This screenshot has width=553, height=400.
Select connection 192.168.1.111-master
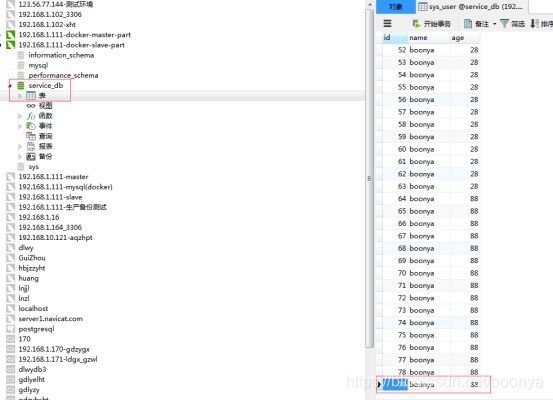point(53,177)
